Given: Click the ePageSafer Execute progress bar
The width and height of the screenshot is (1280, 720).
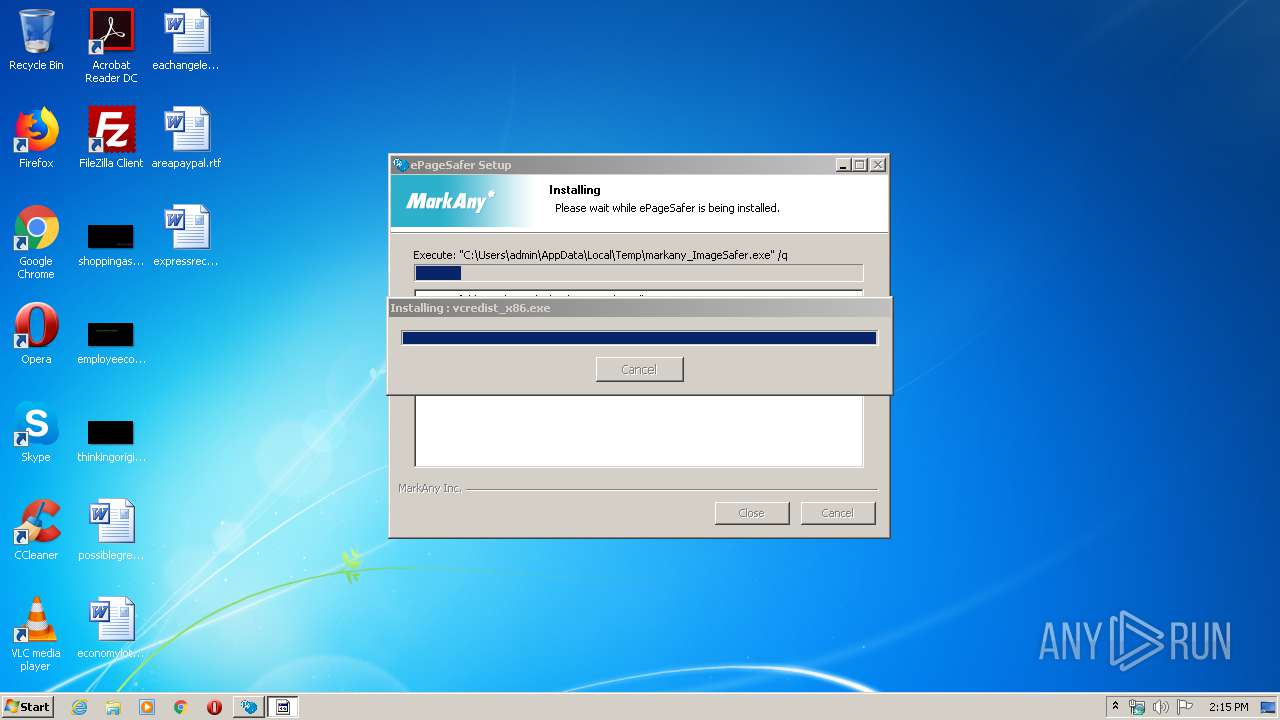Looking at the screenshot, I should [638, 273].
